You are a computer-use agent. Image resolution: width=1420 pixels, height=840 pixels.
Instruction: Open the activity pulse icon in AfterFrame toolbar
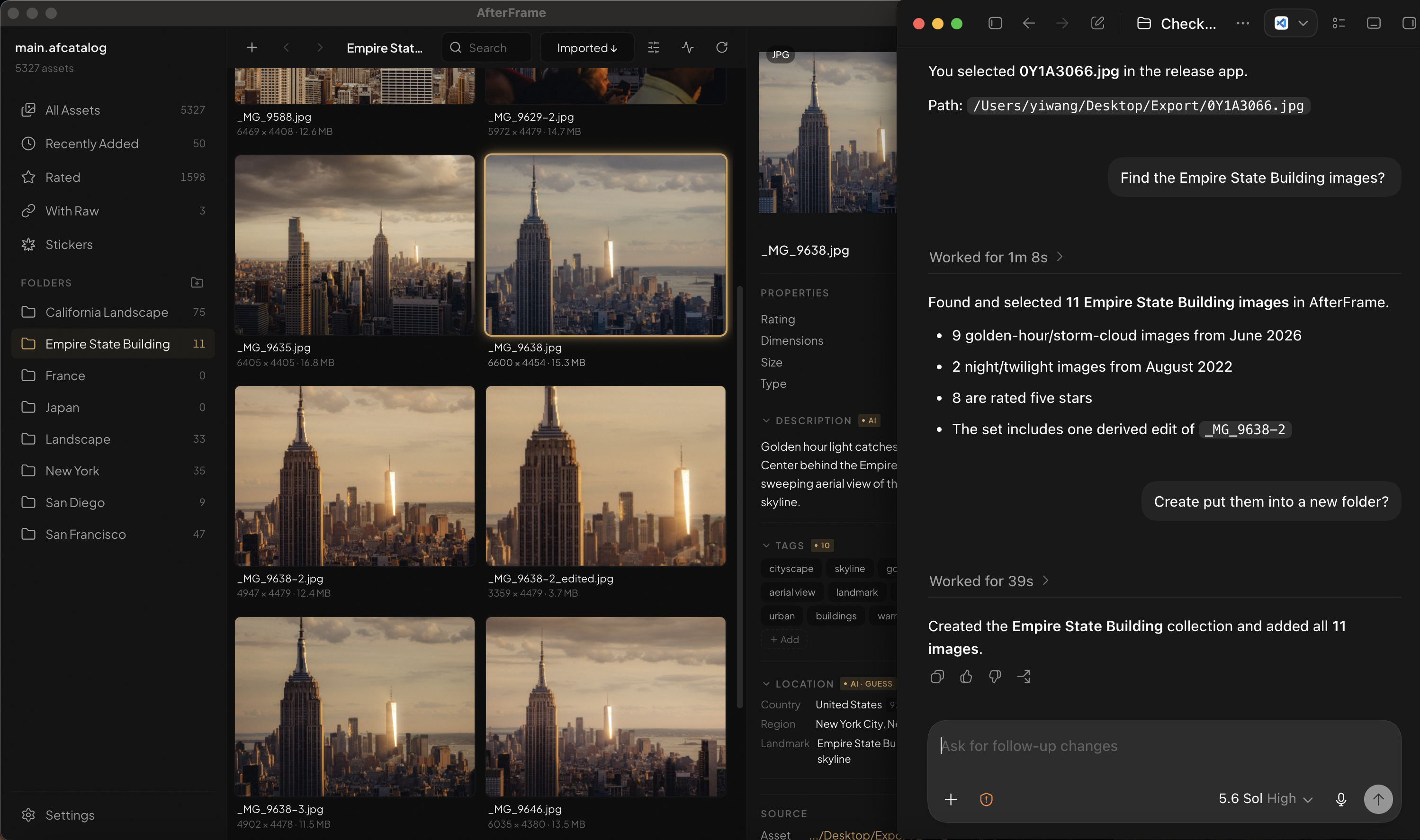pyautogui.click(x=688, y=47)
